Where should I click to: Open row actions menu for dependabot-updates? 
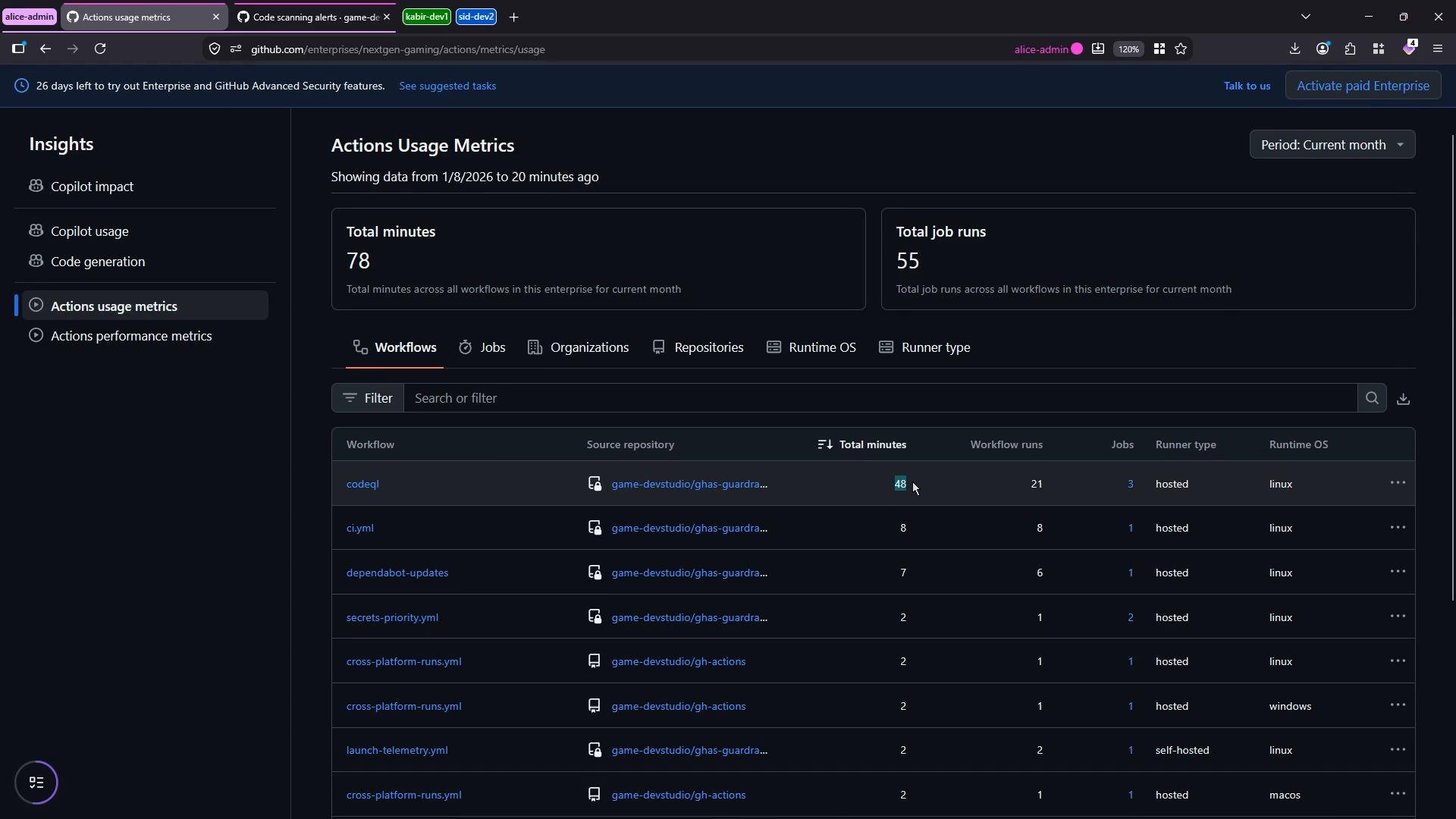click(1398, 573)
